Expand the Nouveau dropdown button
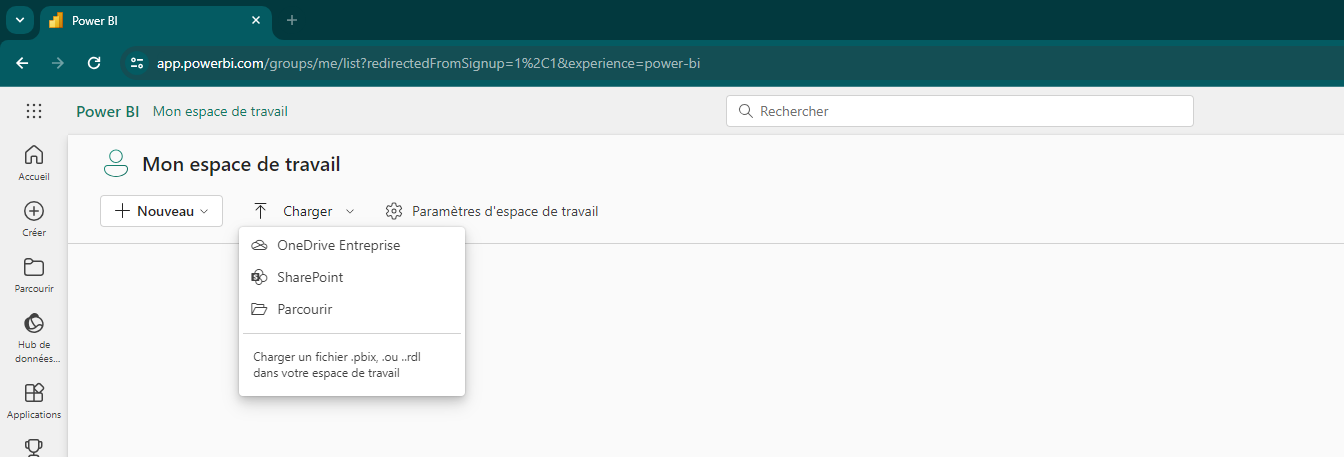Viewport: 1344px width, 457px height. pyautogui.click(x=161, y=211)
